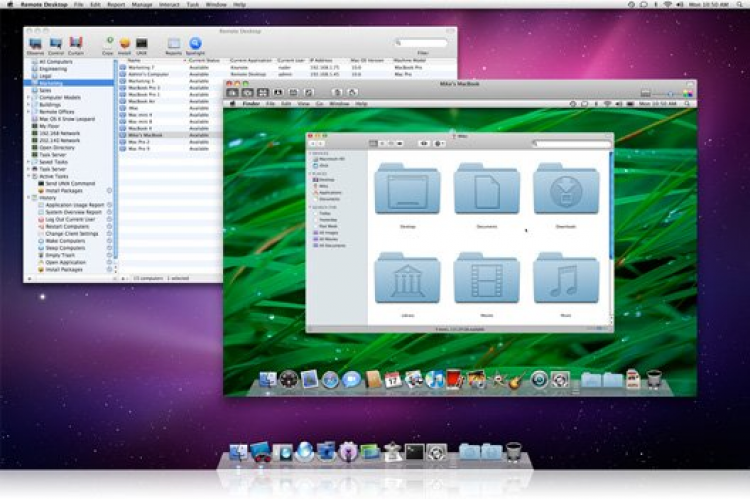The height and width of the screenshot is (499, 750).
Task: Click the Control toolbar icon
Action: pos(56,44)
